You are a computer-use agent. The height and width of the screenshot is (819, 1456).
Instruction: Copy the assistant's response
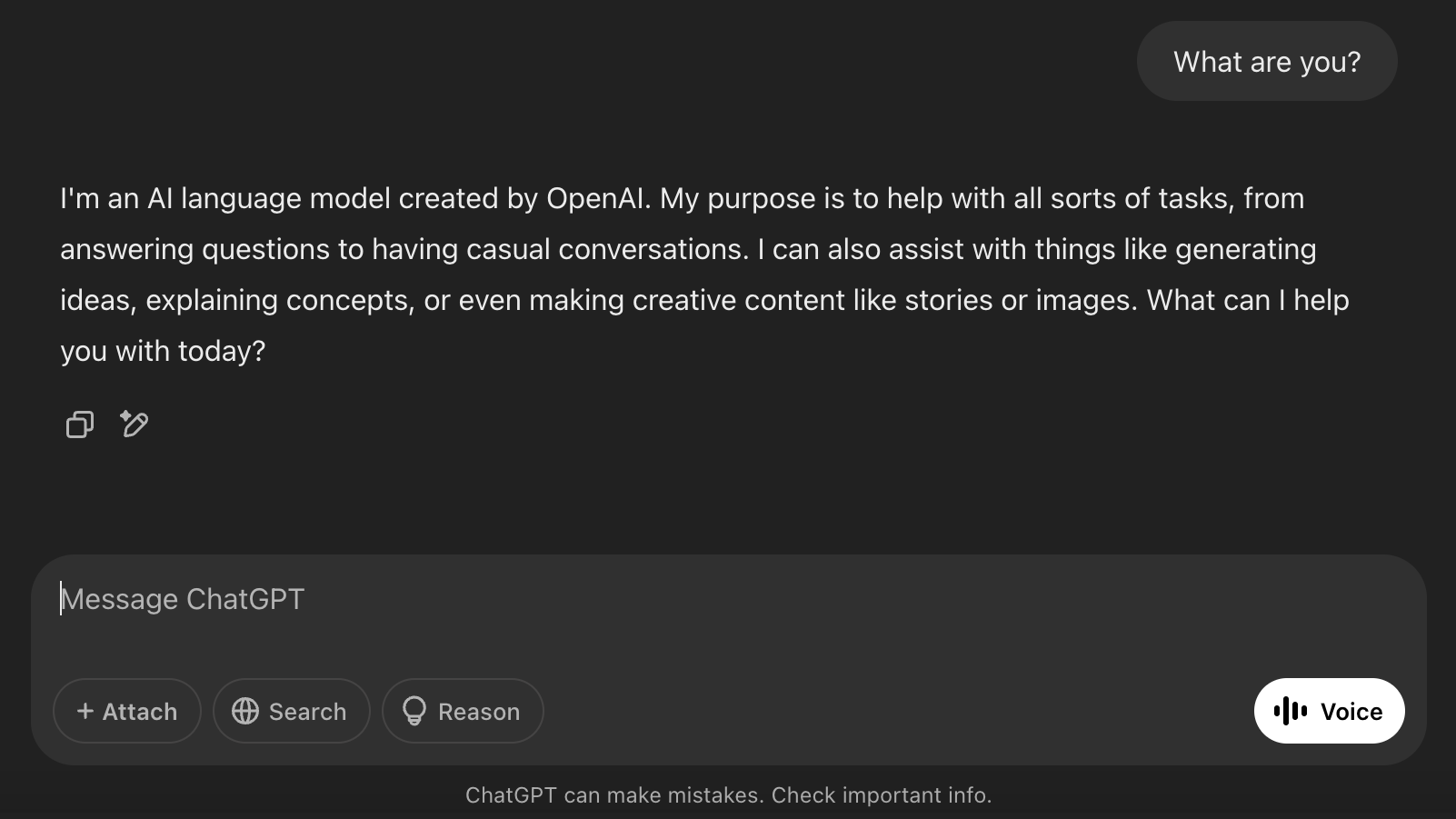(x=80, y=424)
